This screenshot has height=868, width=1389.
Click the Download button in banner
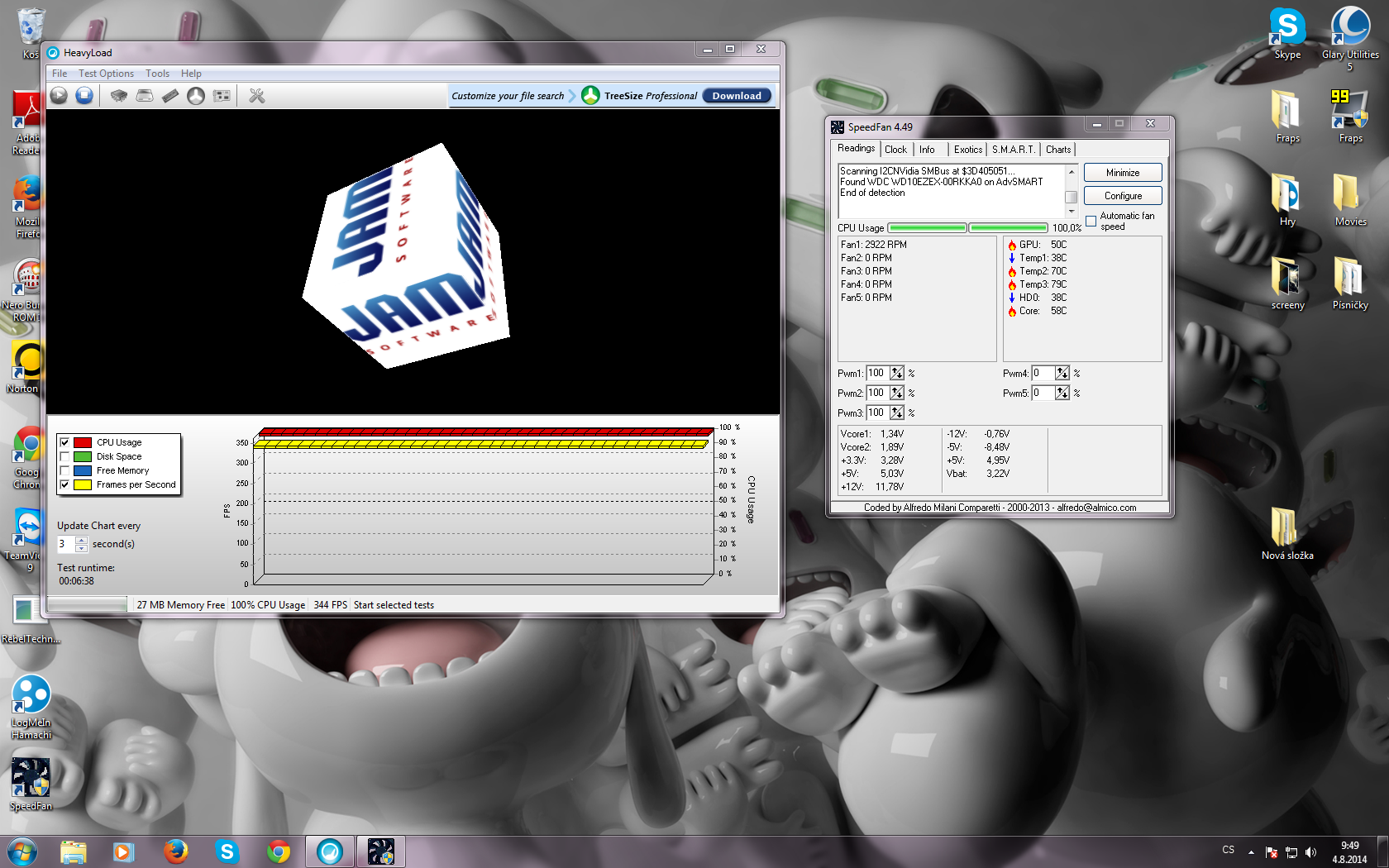pyautogui.click(x=737, y=96)
